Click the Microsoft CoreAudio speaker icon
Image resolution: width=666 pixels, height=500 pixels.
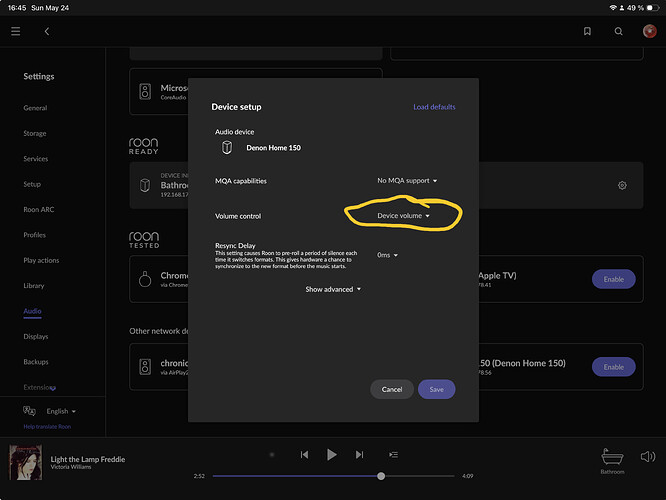[145, 91]
